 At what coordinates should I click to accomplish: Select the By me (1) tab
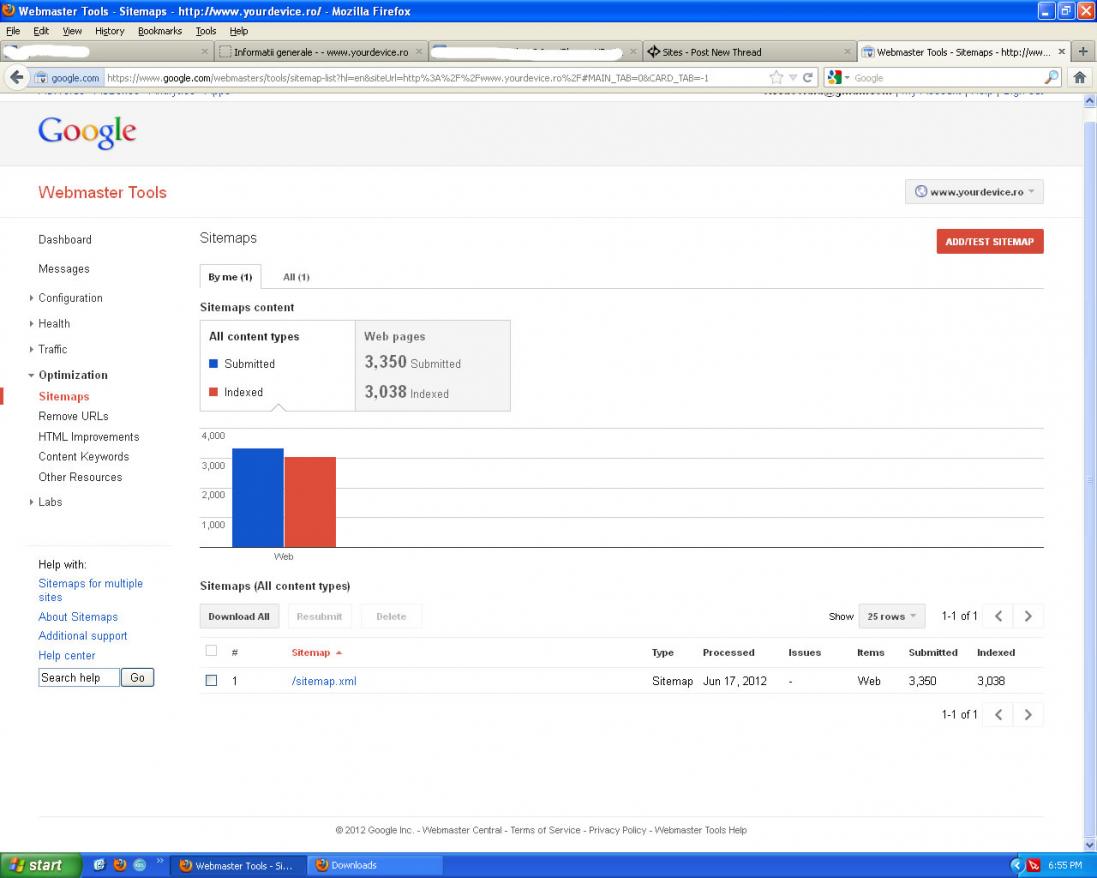pyautogui.click(x=230, y=277)
